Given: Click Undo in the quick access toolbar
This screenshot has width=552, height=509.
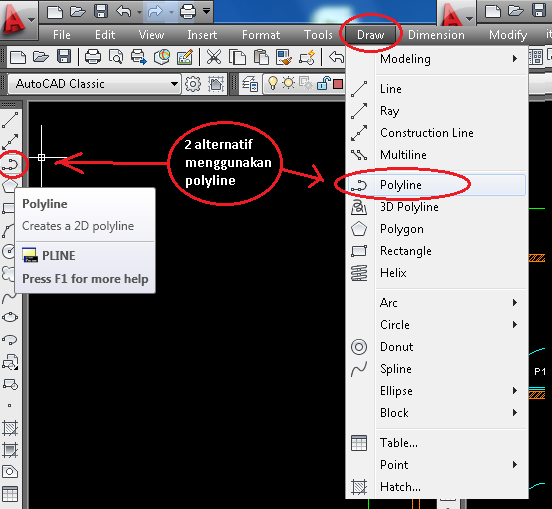Looking at the screenshot, I should click(x=124, y=12).
